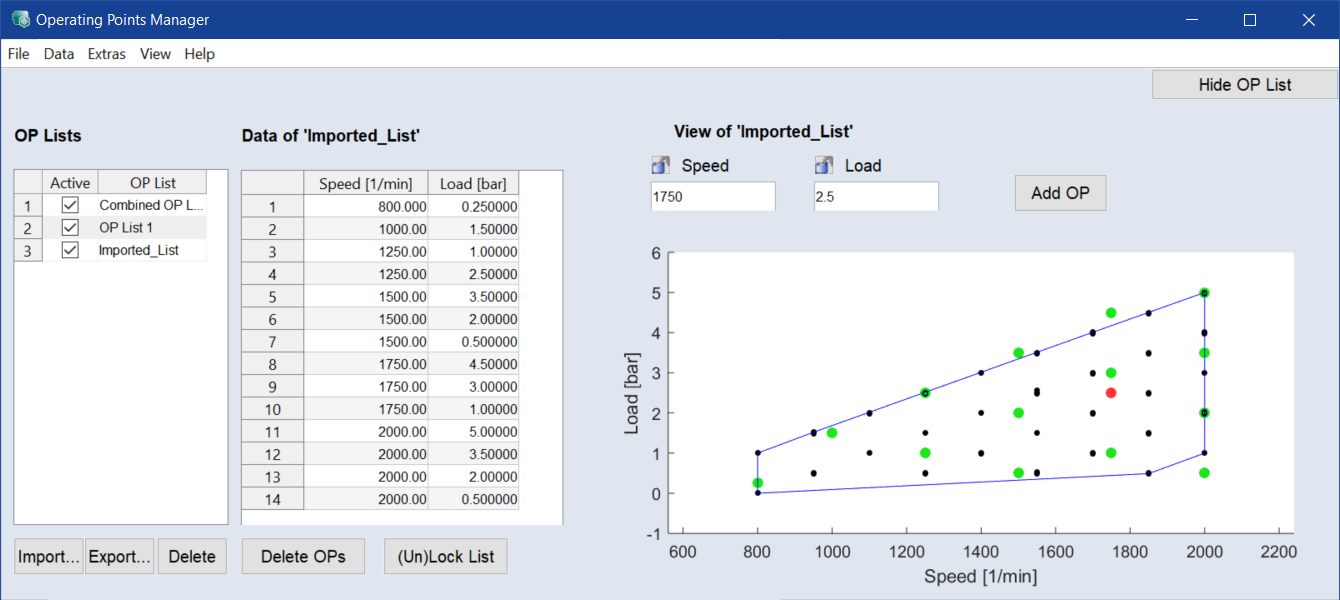Click the (Un)Lock List button
Screen dimensions: 1340x600
coord(445,557)
